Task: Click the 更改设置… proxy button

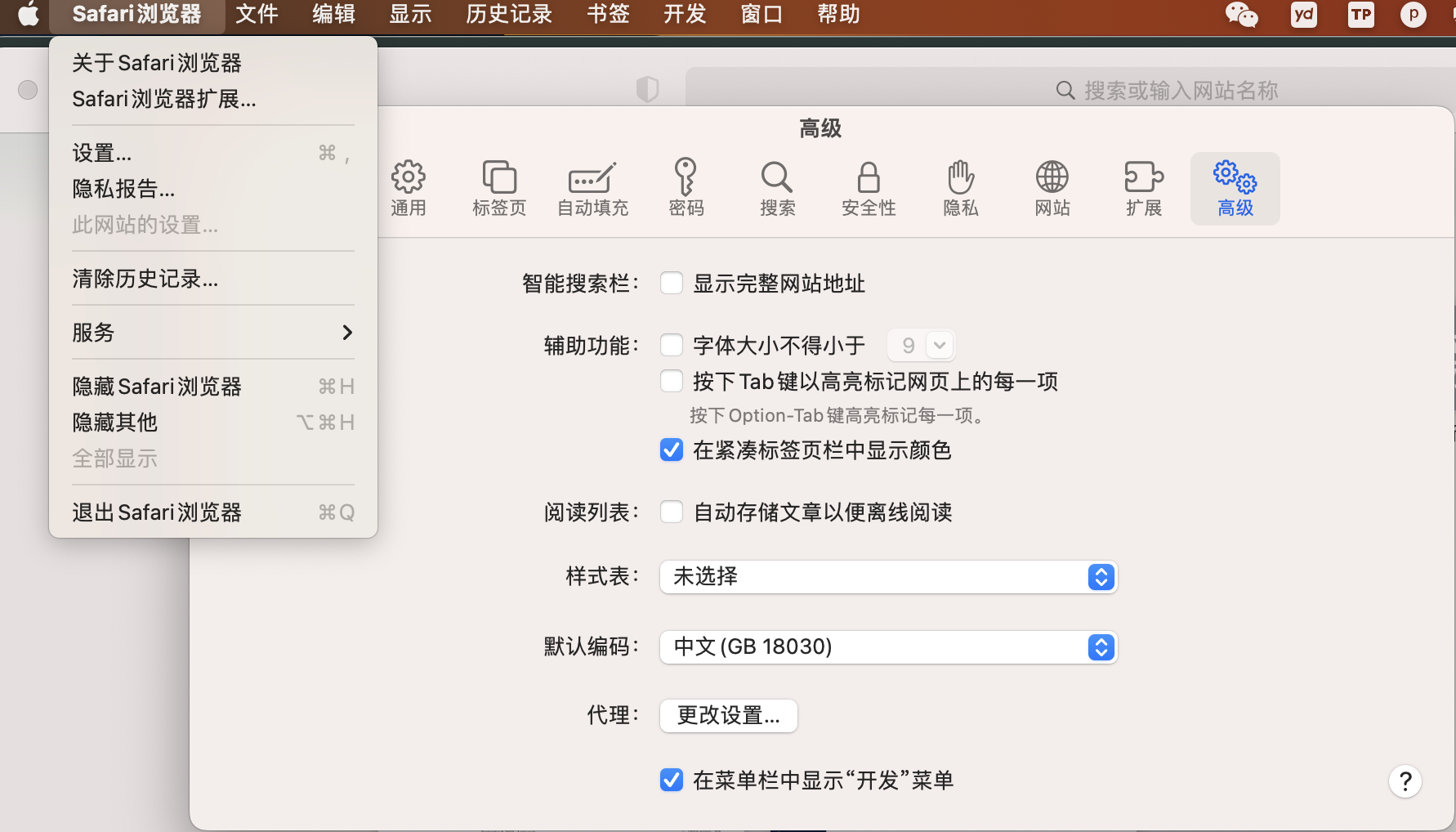Action: pos(729,716)
